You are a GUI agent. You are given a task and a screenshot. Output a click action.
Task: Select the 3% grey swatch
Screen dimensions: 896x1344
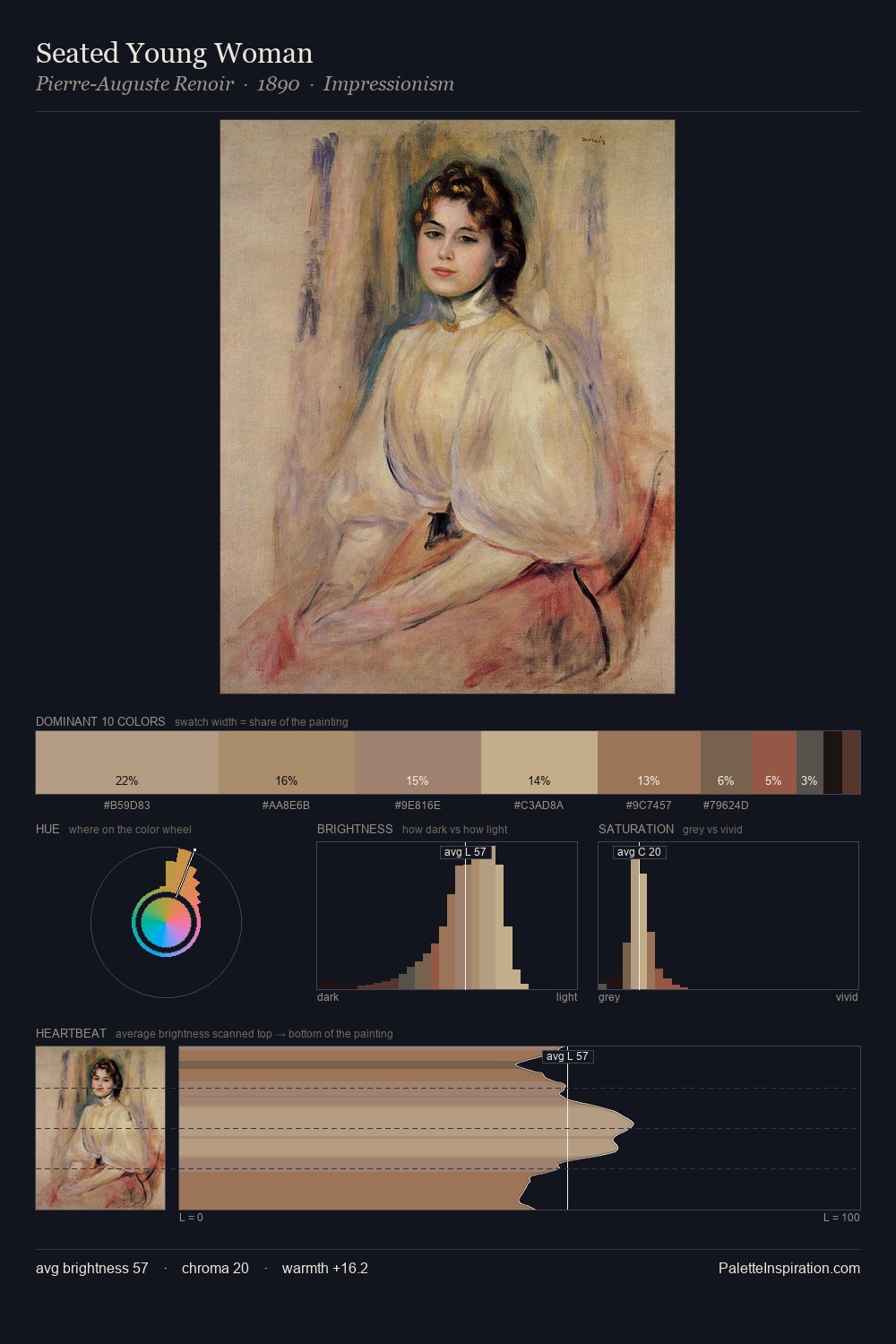(810, 762)
